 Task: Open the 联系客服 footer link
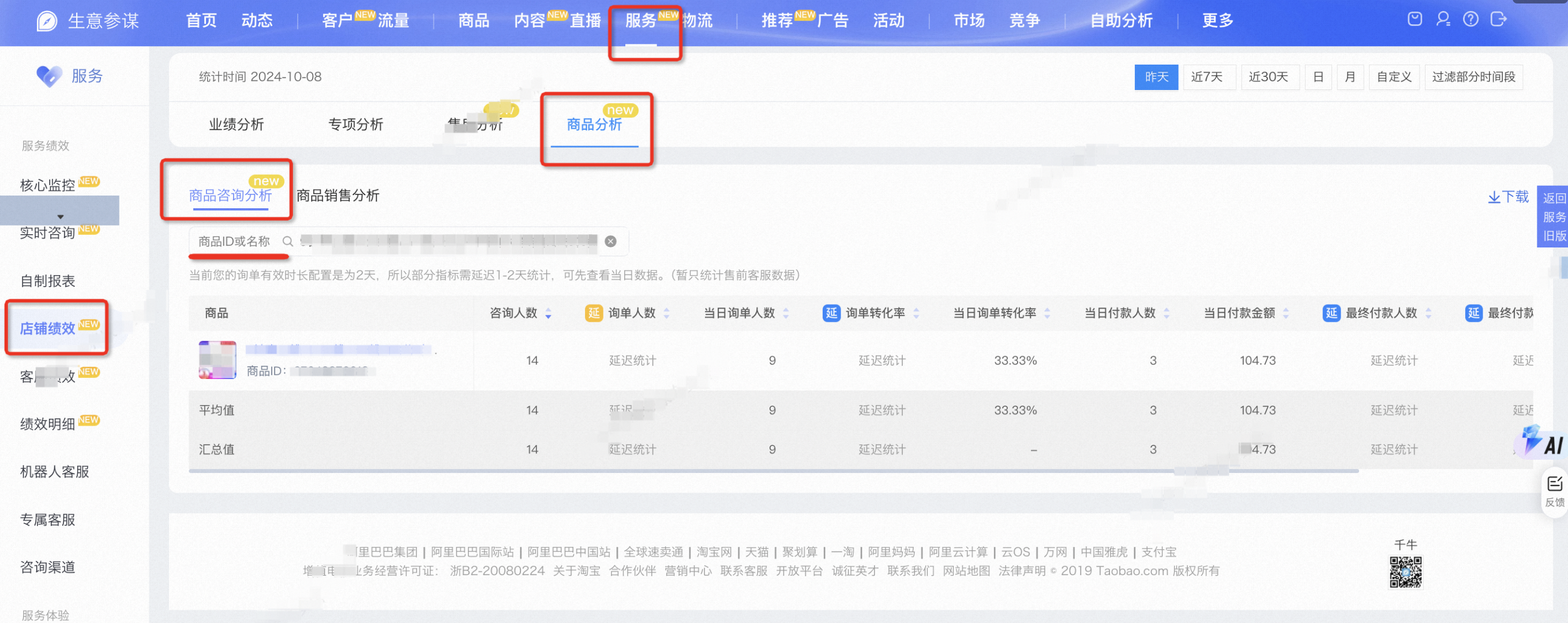pyautogui.click(x=744, y=571)
